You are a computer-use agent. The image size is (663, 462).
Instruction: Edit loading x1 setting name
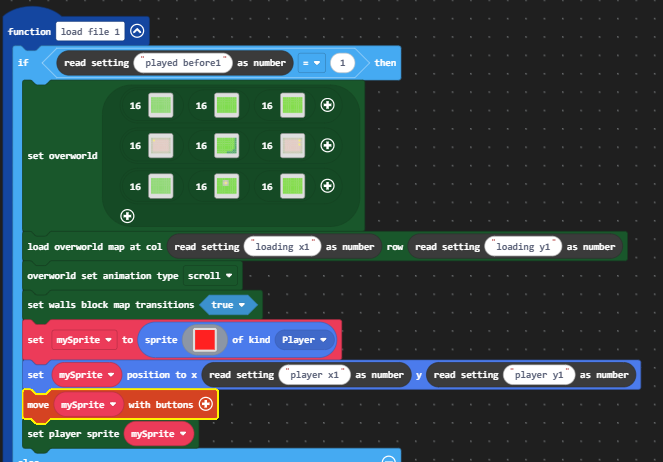tap(282, 247)
